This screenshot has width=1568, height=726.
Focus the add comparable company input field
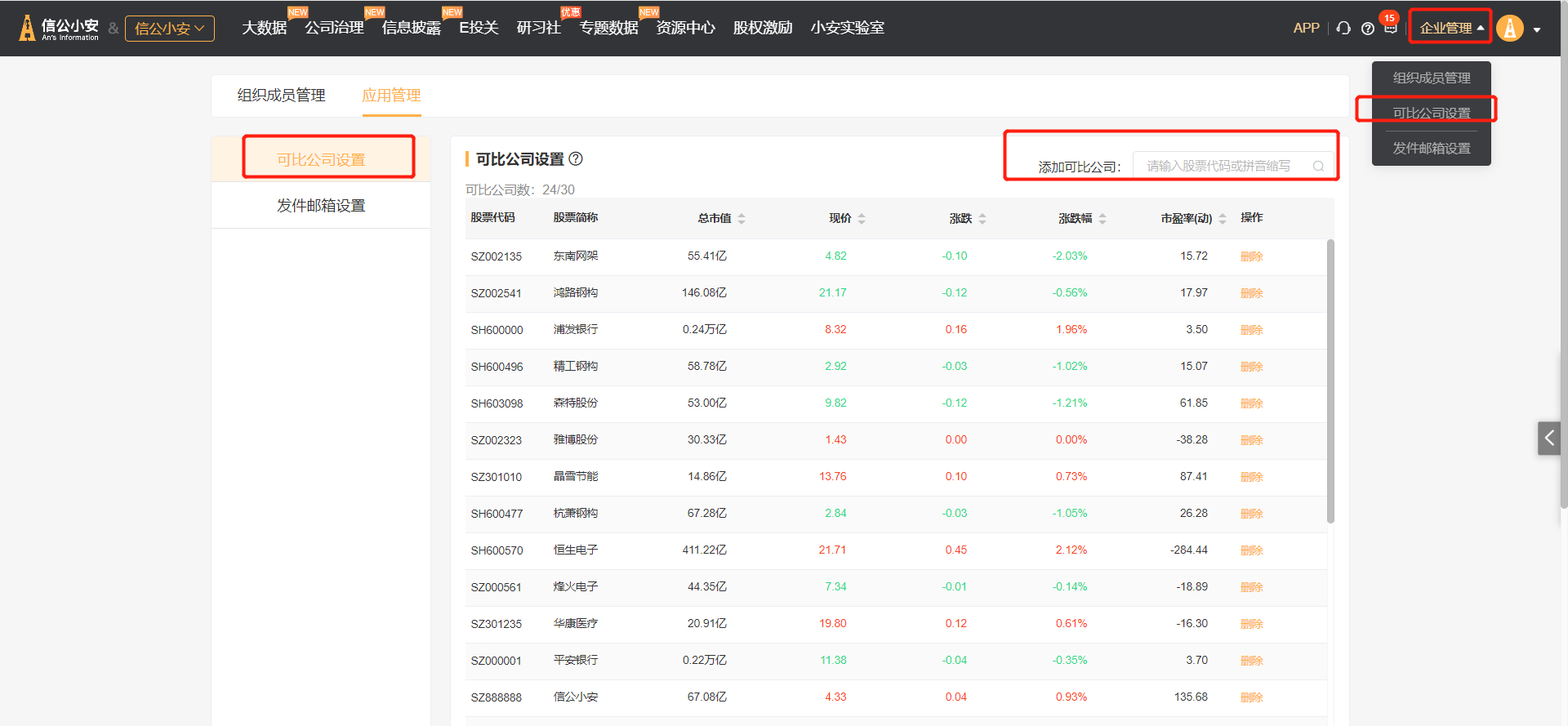[1233, 166]
